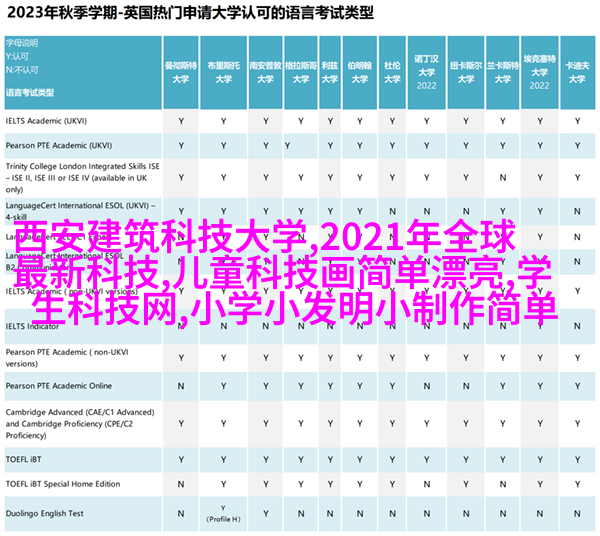This screenshot has height=536, width=600.
Task: Click the 纽卡斯尔大学 column header
Action: coord(466,72)
